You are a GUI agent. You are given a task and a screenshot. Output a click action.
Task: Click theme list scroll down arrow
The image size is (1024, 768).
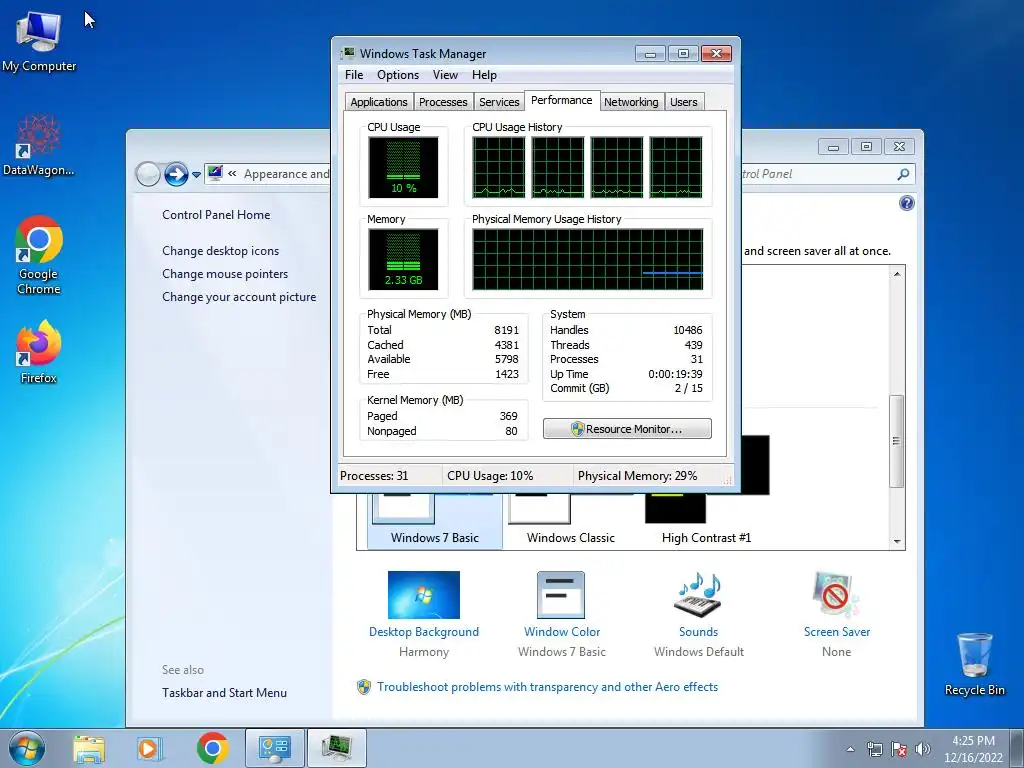(897, 541)
